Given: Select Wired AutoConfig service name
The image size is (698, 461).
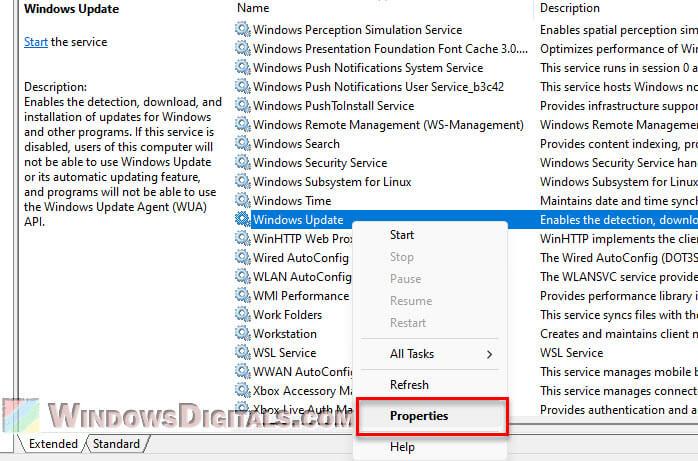Looking at the screenshot, I should (300, 258).
